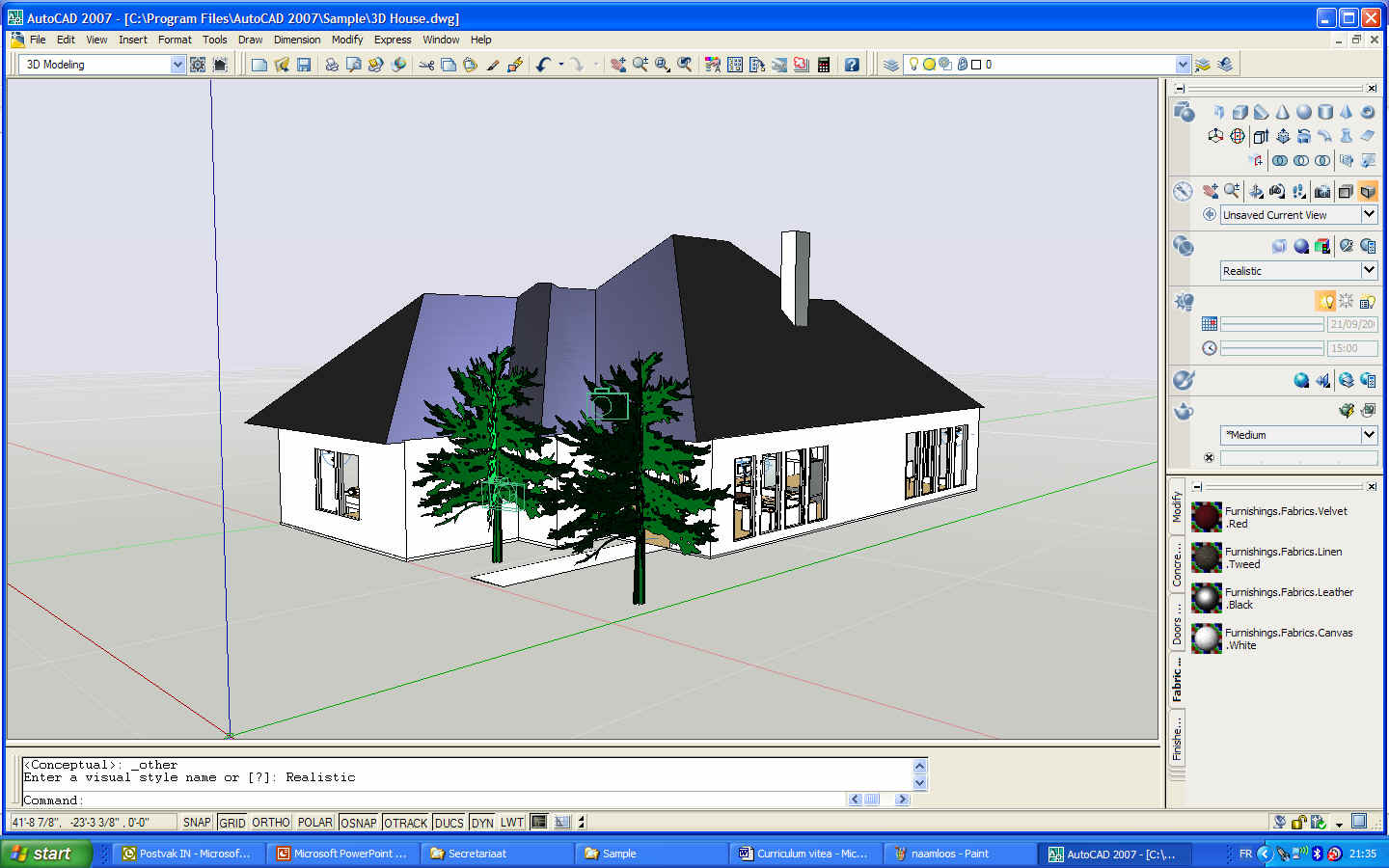Click the Command line input field

(x=434, y=800)
